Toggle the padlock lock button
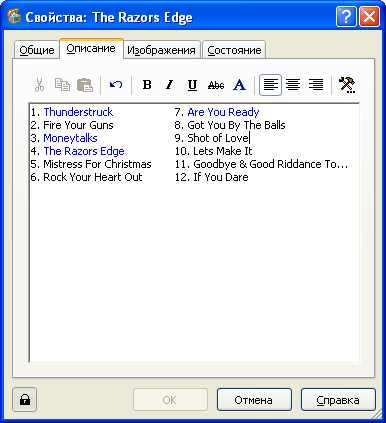The height and width of the screenshot is (423, 386). point(25,399)
